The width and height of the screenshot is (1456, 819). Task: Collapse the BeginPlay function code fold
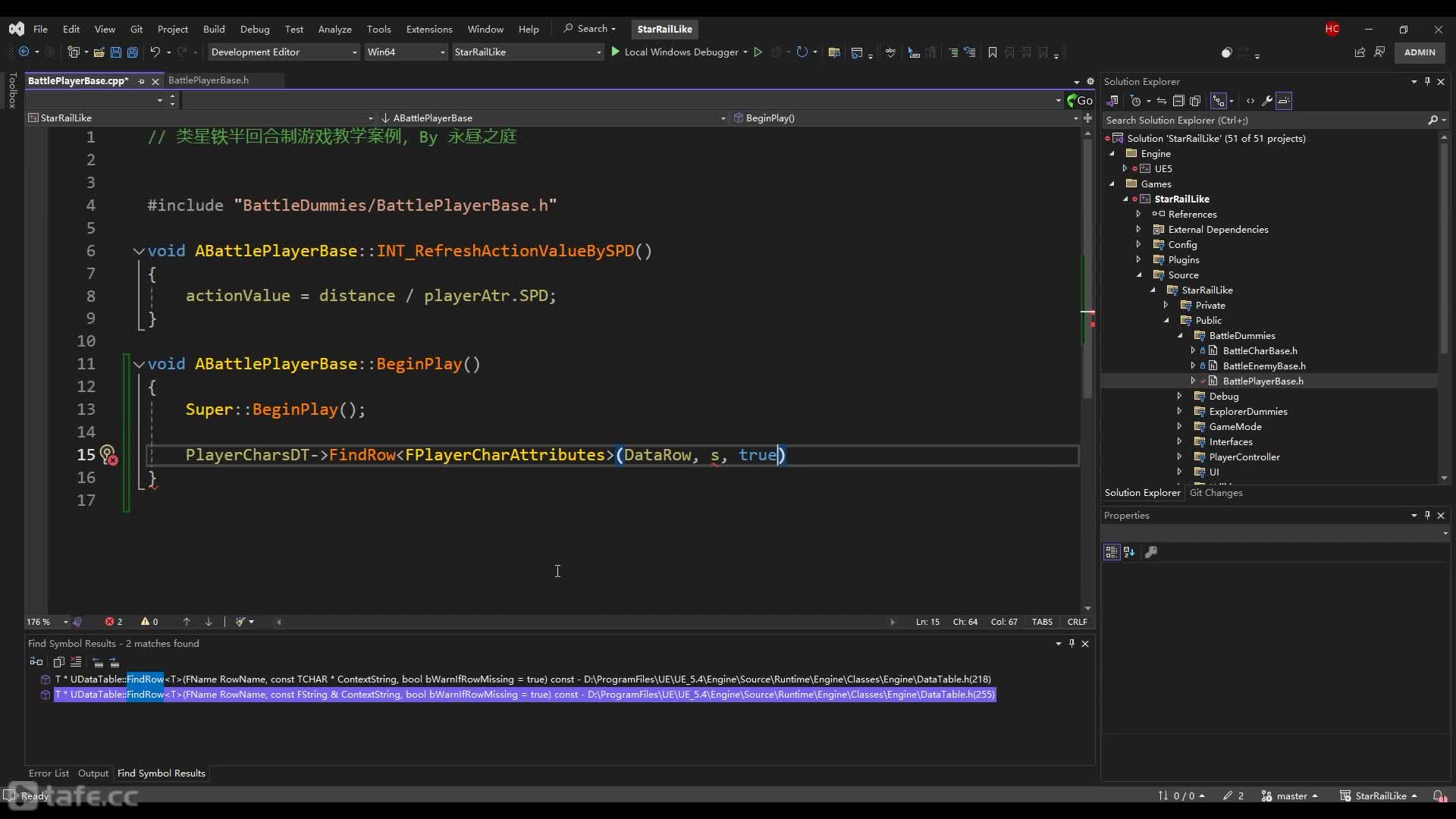point(139,364)
